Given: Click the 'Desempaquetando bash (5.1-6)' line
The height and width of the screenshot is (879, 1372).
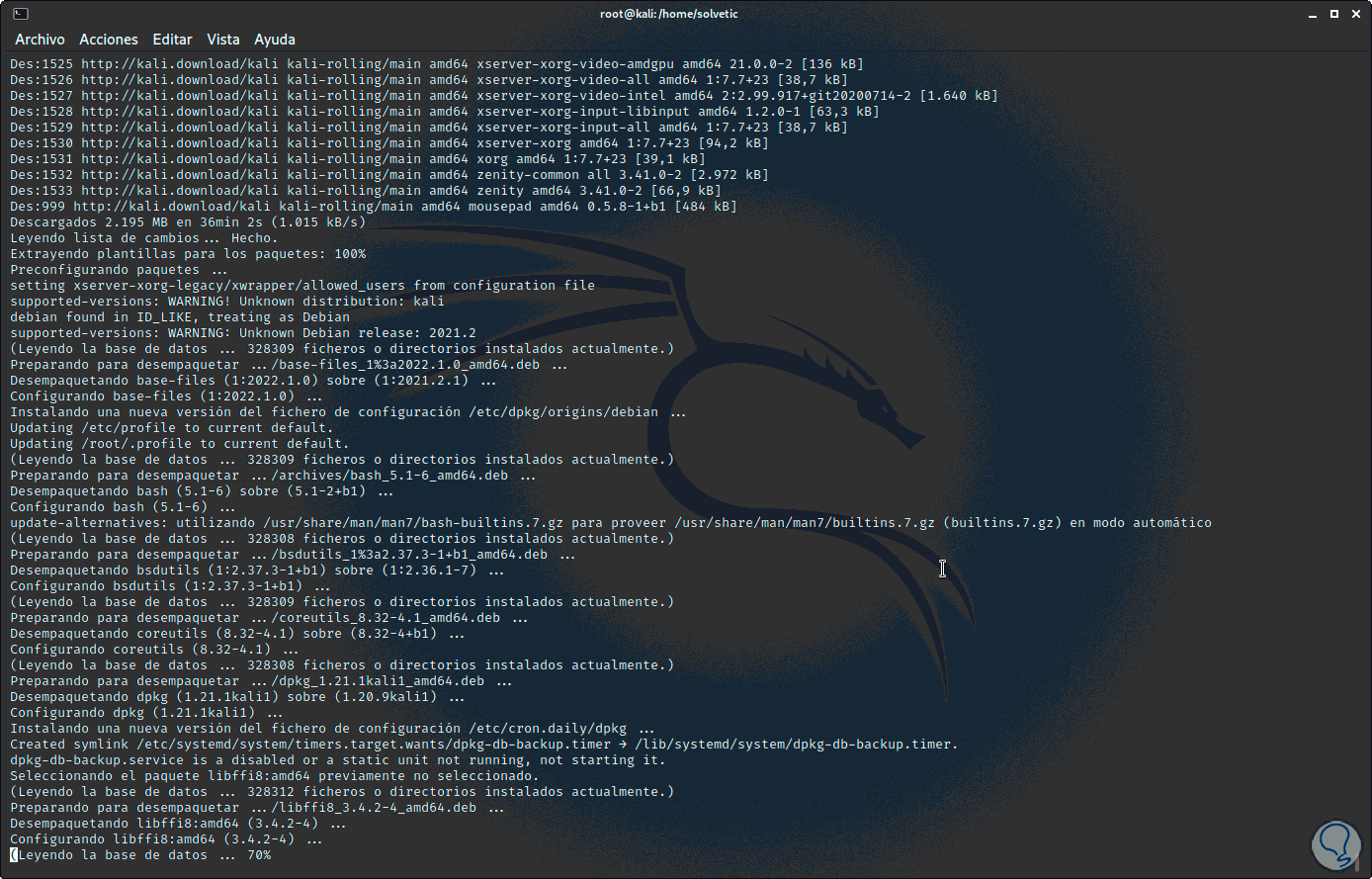Looking at the screenshot, I should (x=202, y=491).
